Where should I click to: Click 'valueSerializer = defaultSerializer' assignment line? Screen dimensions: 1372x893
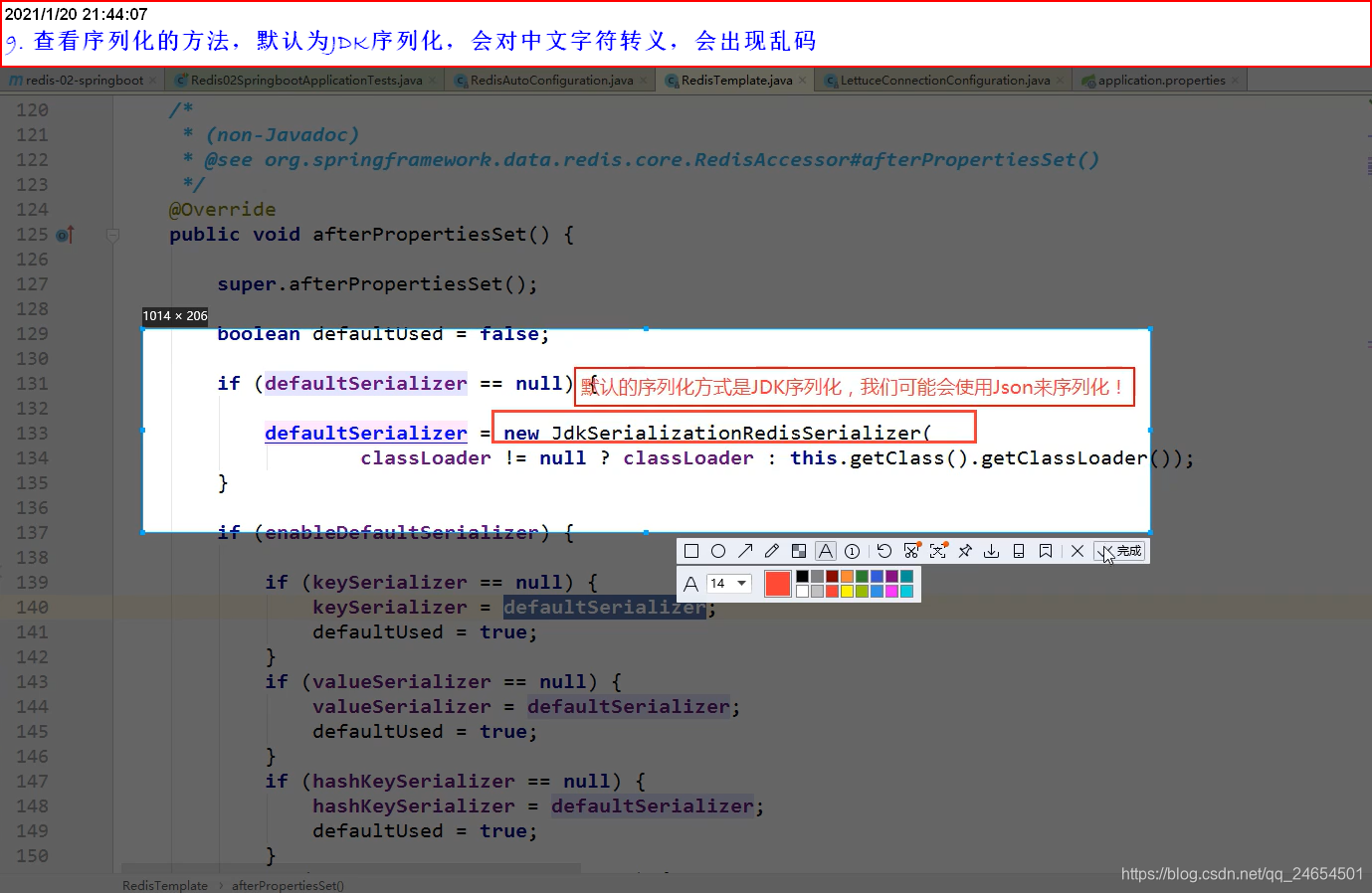pos(526,707)
